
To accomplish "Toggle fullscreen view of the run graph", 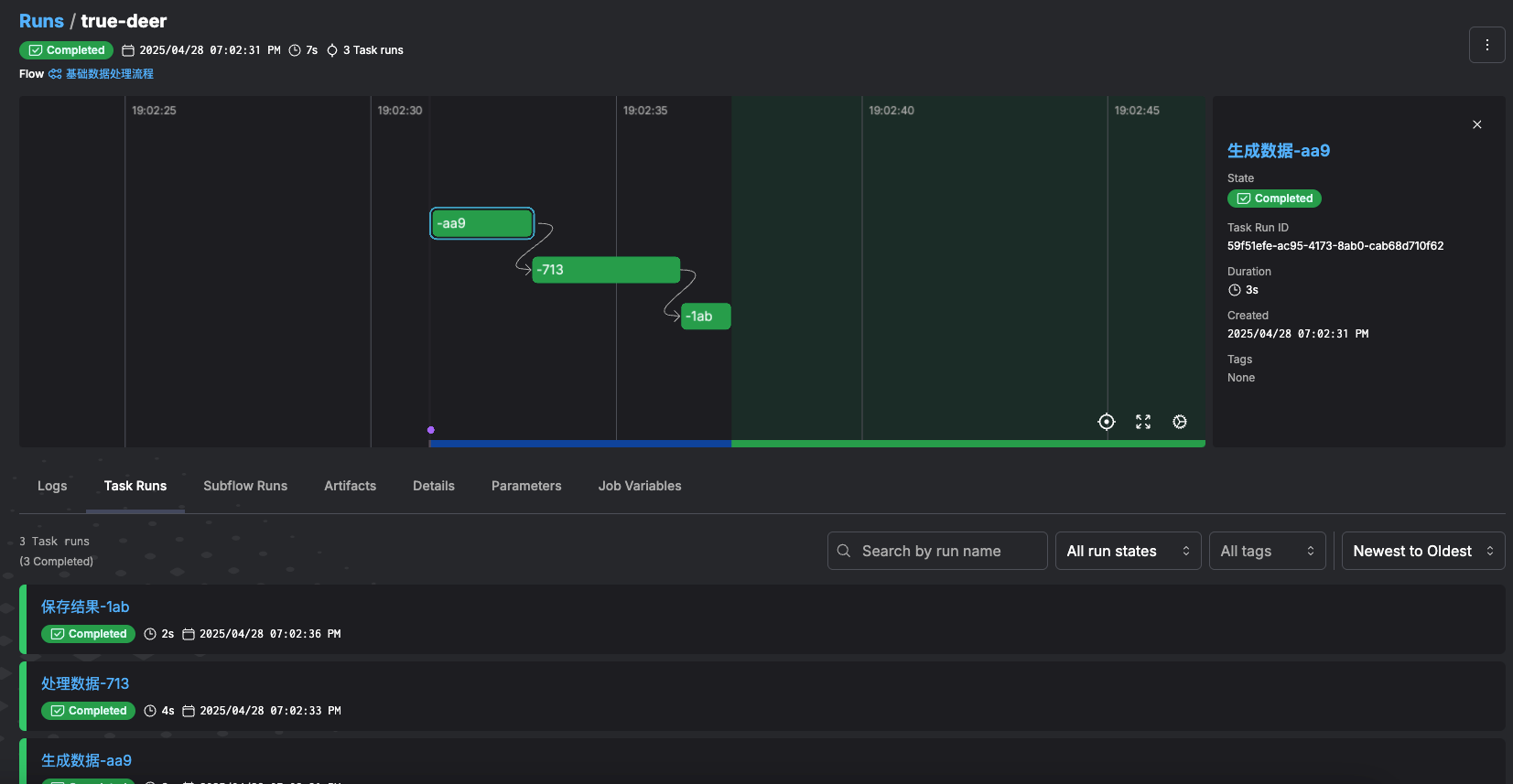I will pyautogui.click(x=1143, y=422).
